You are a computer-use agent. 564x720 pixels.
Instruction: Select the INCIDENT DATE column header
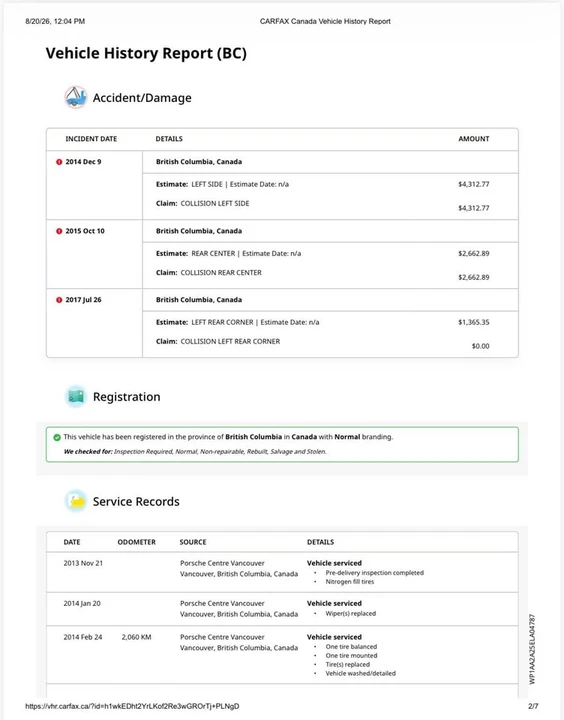coord(91,139)
